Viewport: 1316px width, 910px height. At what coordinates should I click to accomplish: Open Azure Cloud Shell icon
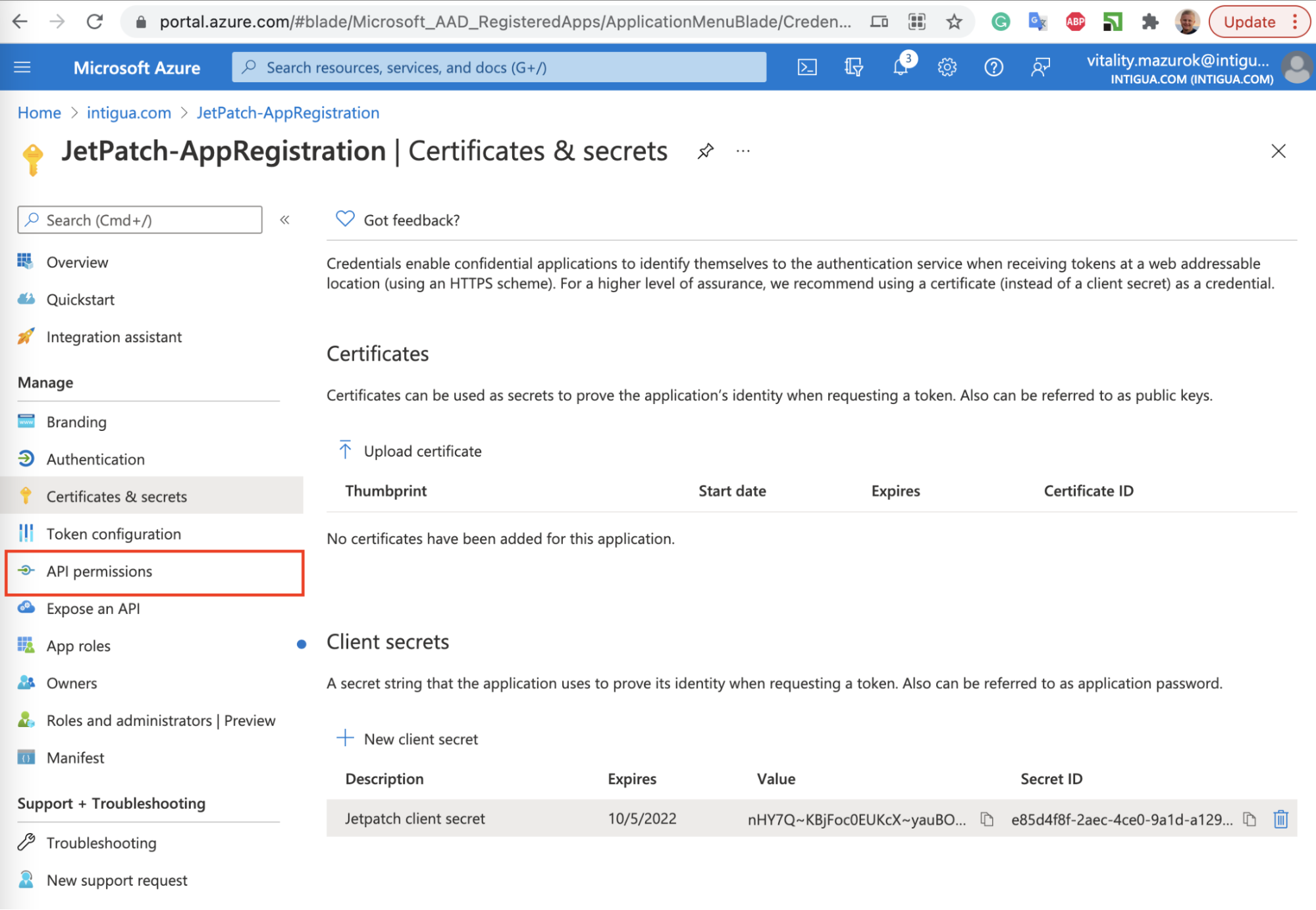coord(807,67)
